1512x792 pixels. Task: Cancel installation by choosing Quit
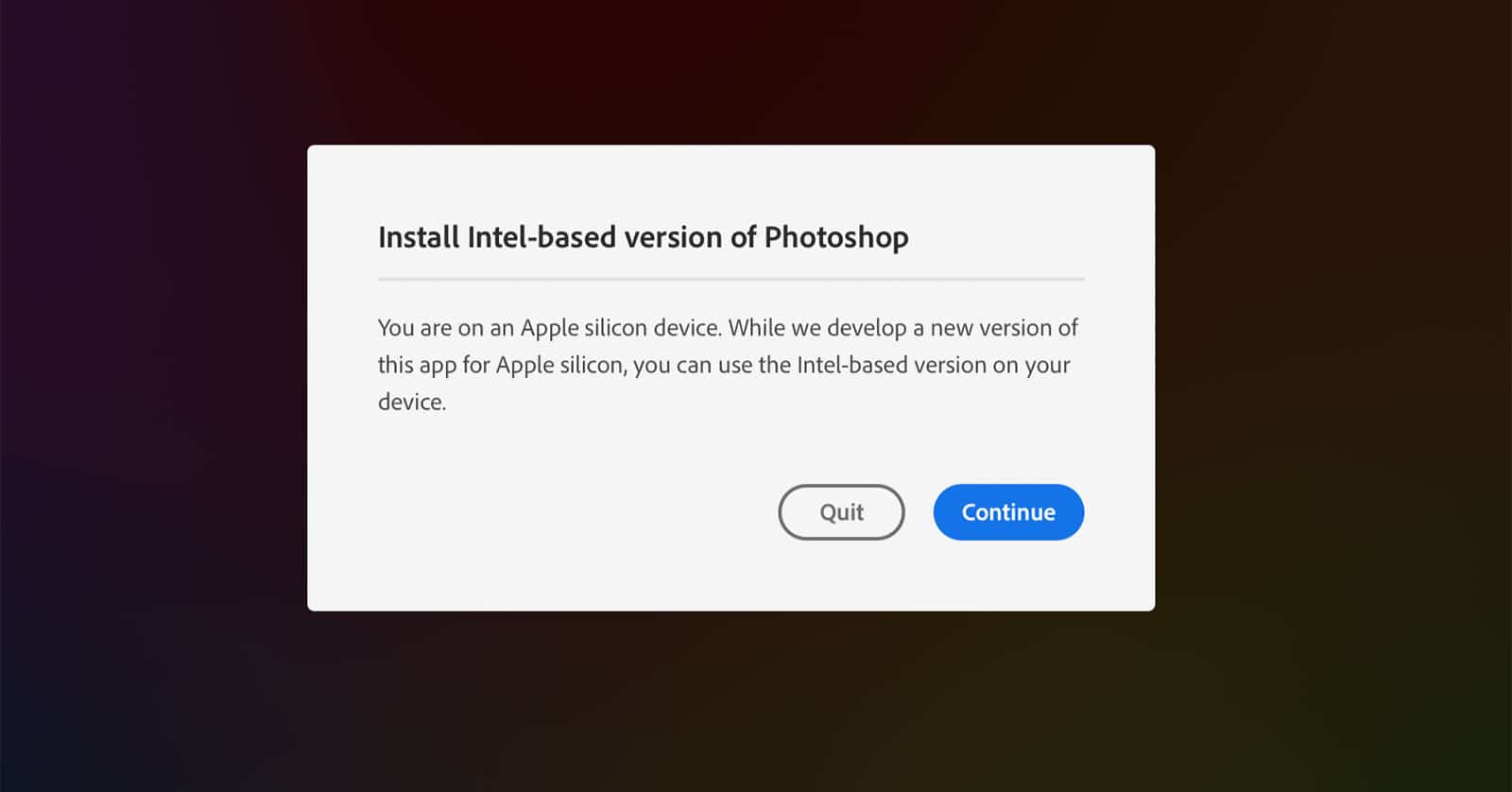pos(841,512)
